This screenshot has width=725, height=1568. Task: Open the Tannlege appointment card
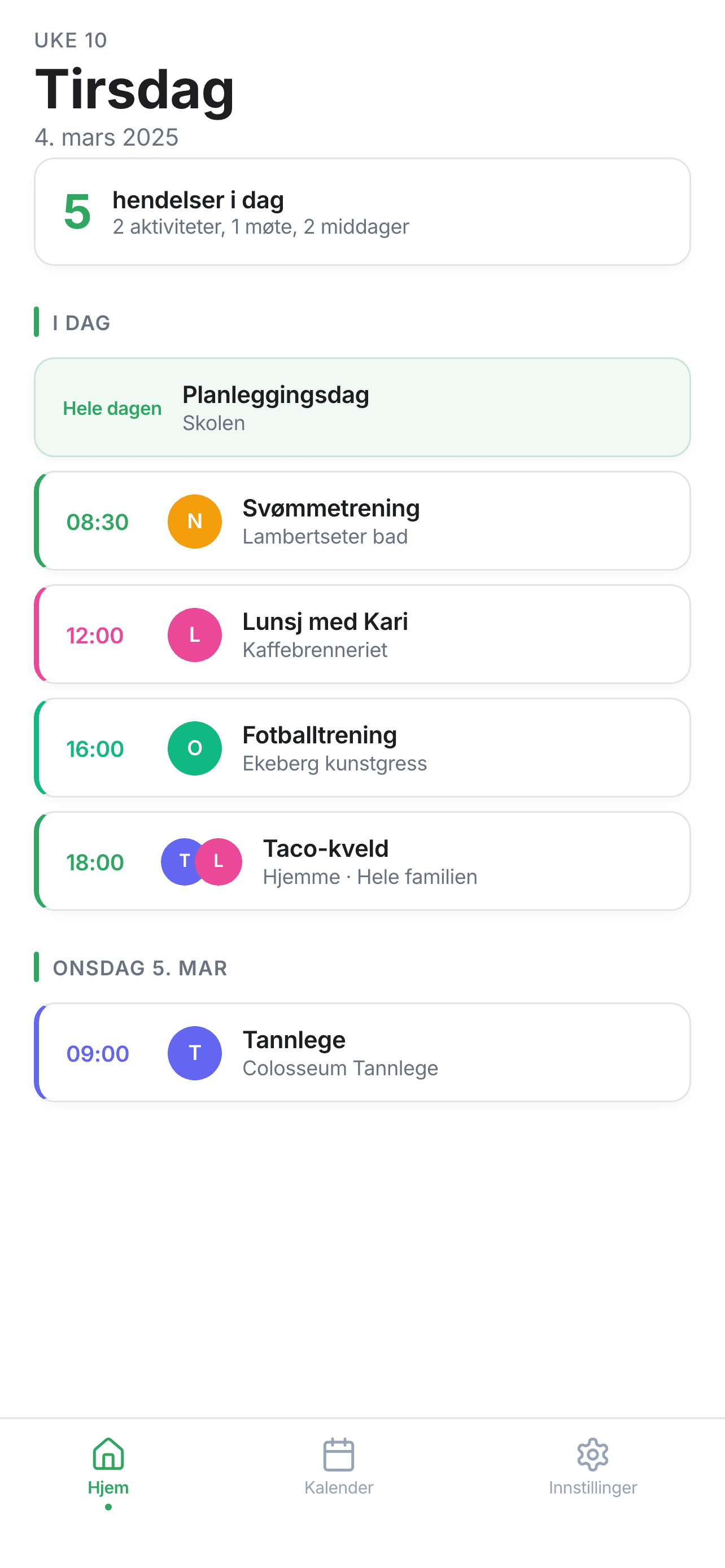click(x=362, y=1053)
